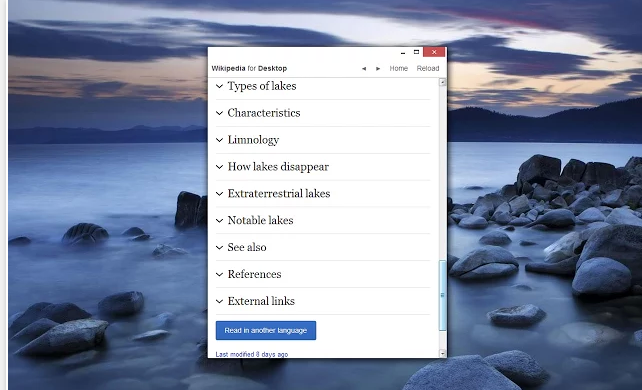Click the References heading text

(x=254, y=274)
